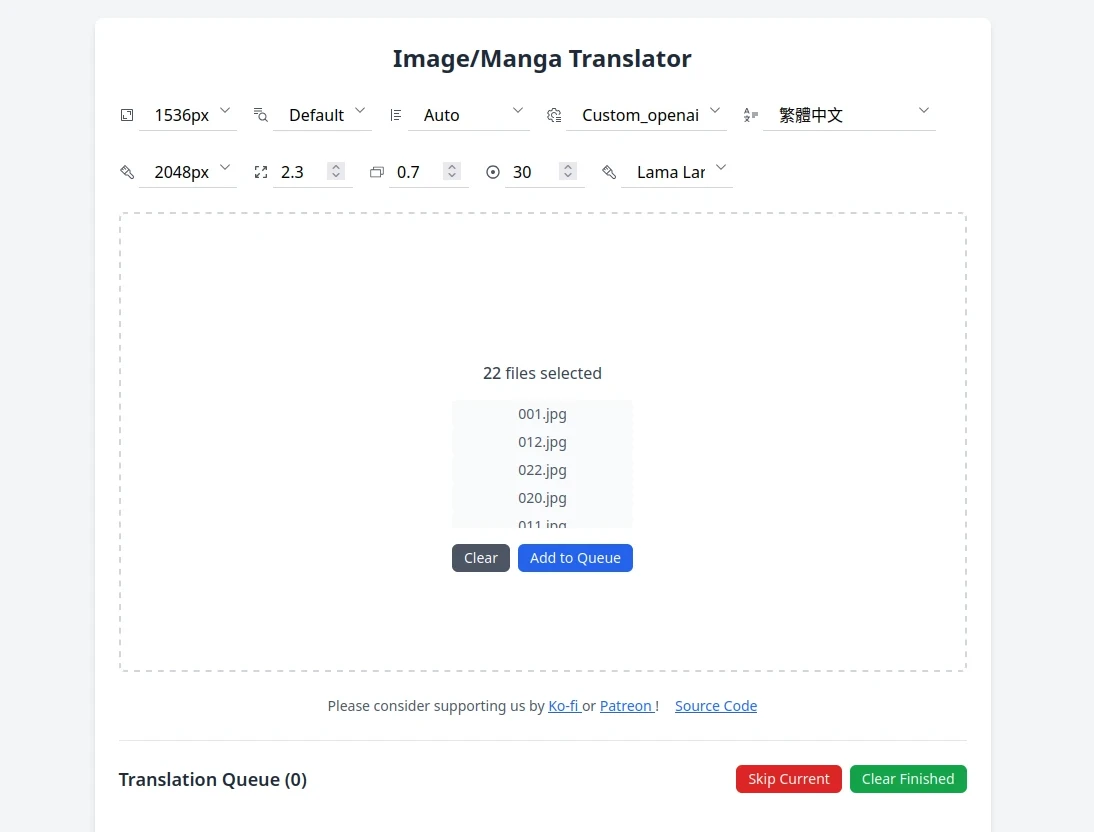
Task: Click the inpainter icon beside Lama Large
Action: (x=609, y=172)
